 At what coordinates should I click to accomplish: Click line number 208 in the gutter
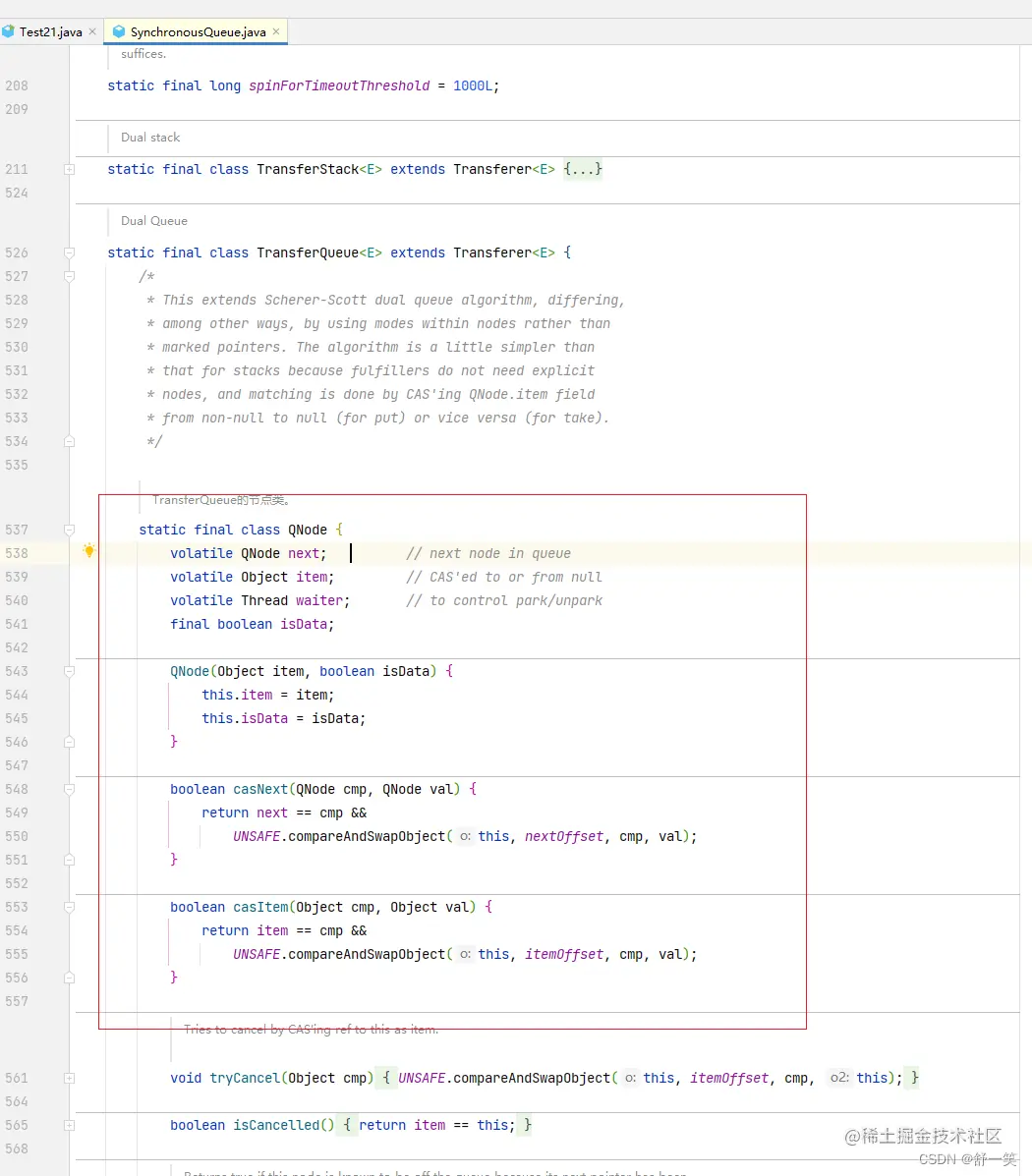pos(17,85)
